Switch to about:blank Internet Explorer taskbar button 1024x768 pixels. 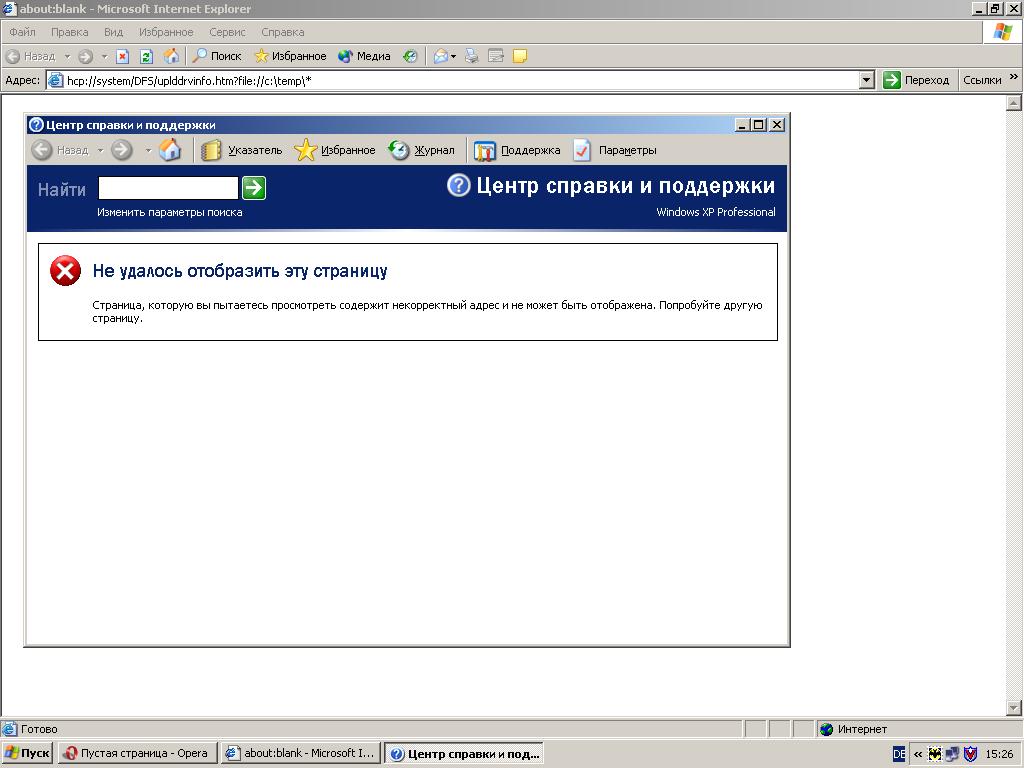[x=300, y=753]
